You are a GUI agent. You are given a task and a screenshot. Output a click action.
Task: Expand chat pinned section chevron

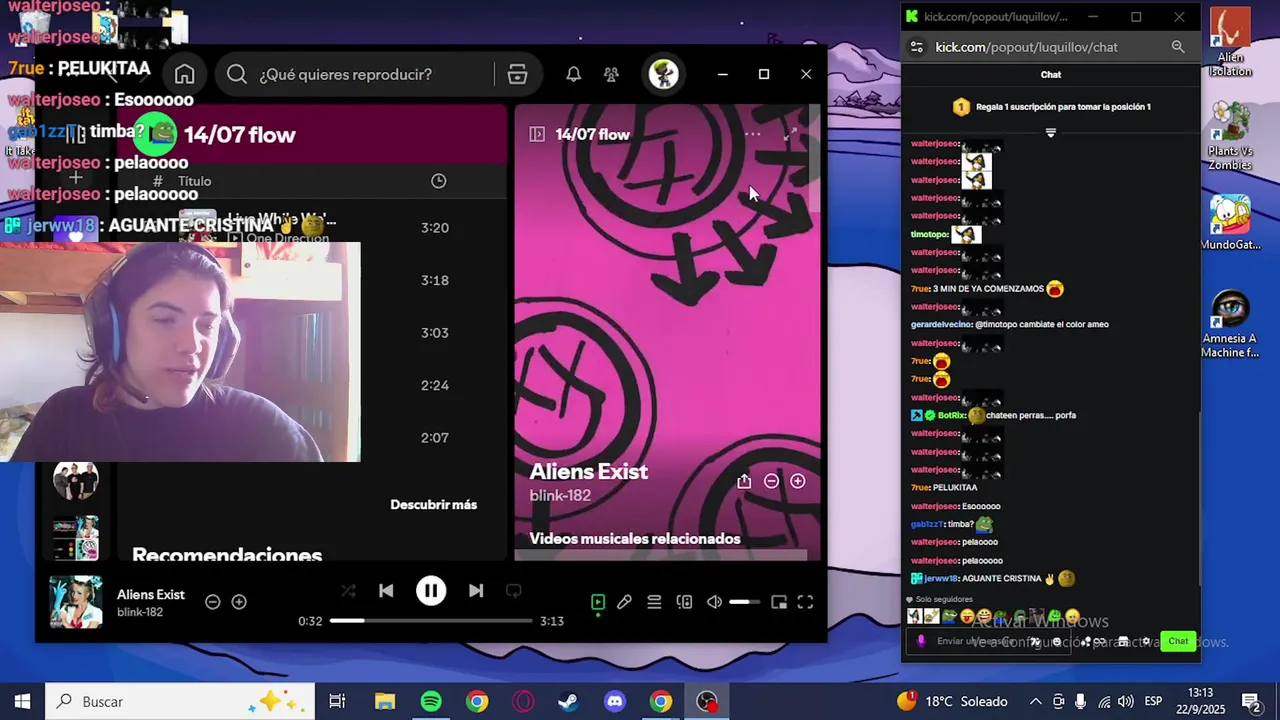[x=1050, y=133]
